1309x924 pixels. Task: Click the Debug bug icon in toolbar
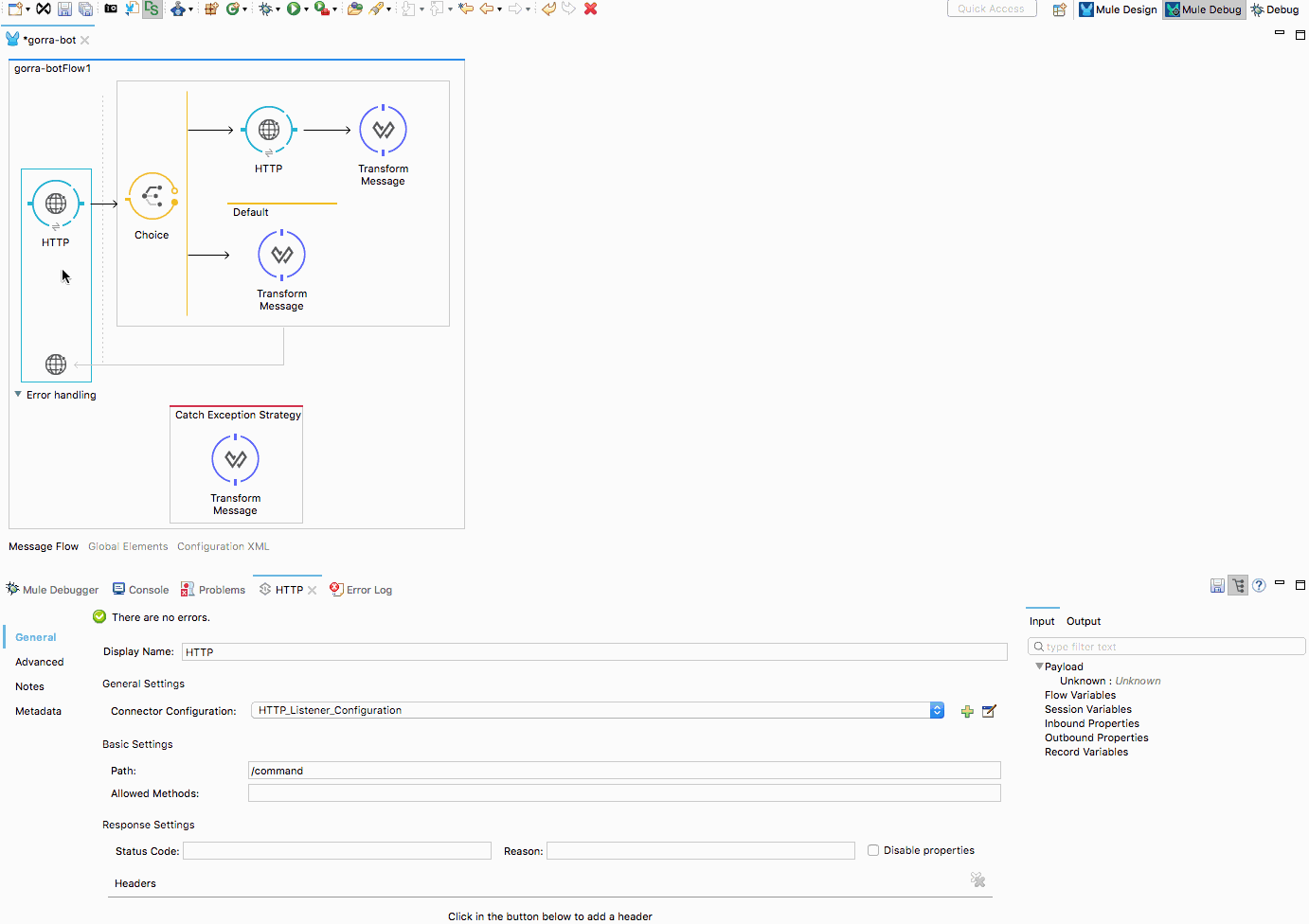coord(265,9)
